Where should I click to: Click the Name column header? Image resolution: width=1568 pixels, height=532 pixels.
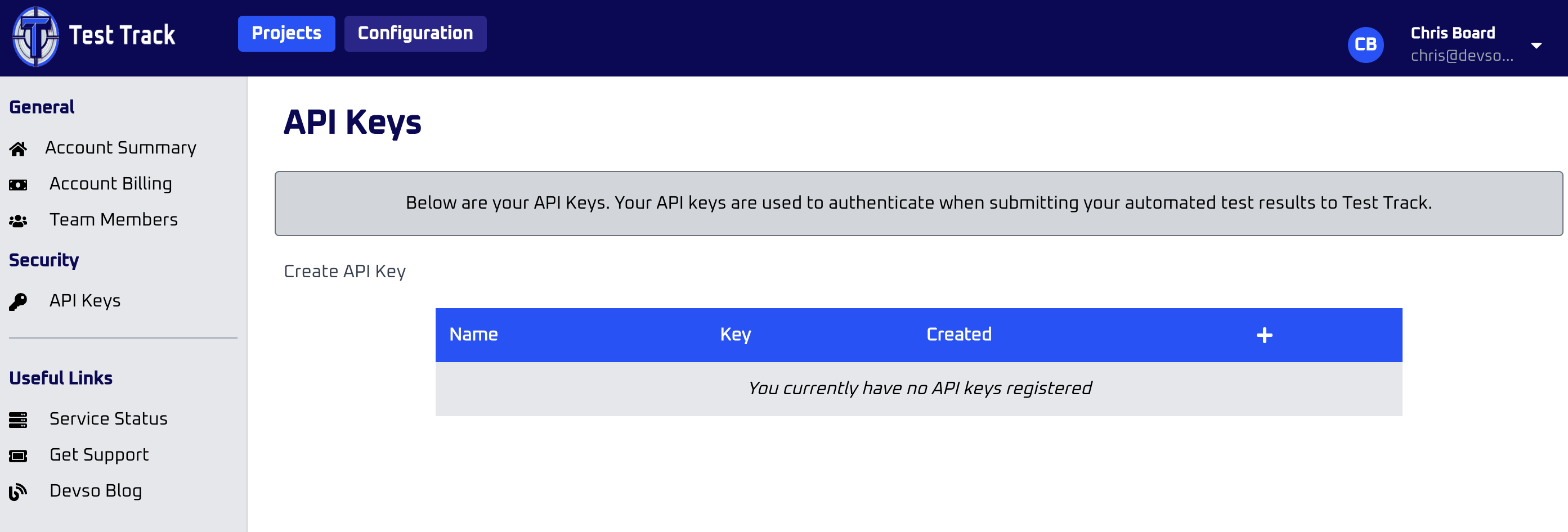(x=473, y=335)
